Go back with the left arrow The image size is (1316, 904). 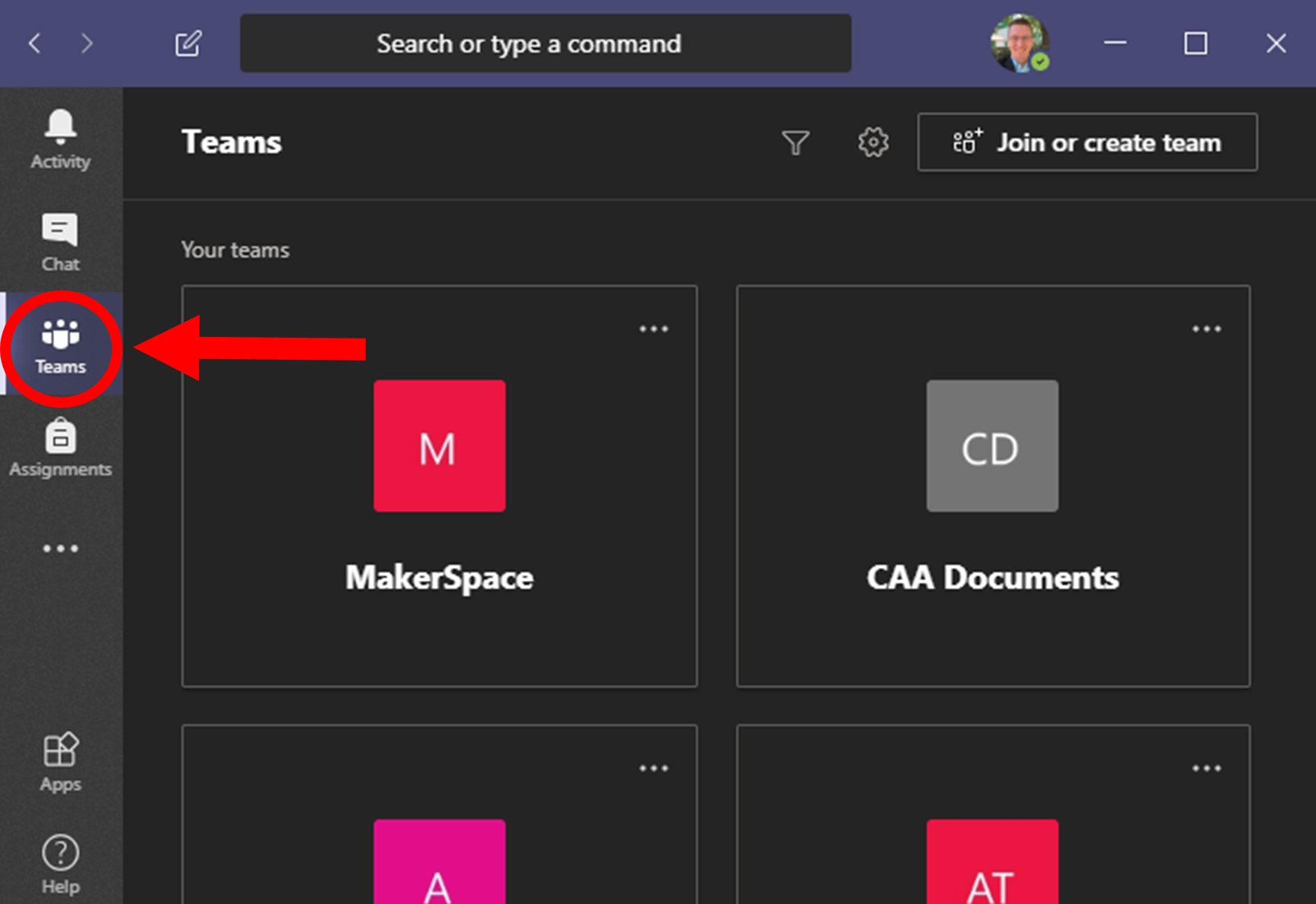pyautogui.click(x=34, y=43)
